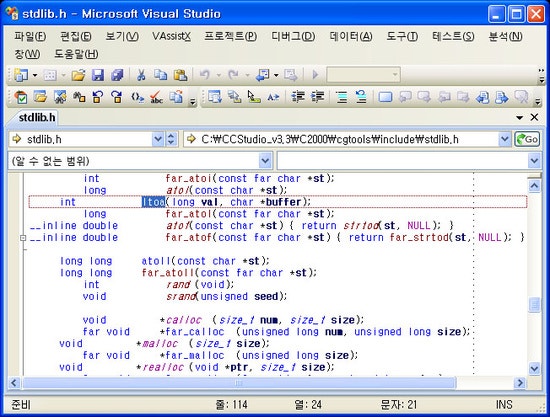This screenshot has height=417, width=550.
Task: Open the 도움말(H) menu
Action: point(76,54)
